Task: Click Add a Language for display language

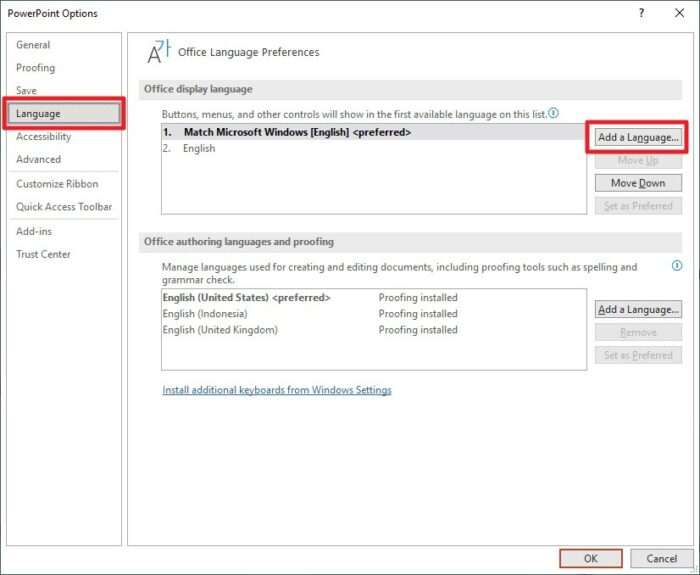Action: click(x=638, y=137)
